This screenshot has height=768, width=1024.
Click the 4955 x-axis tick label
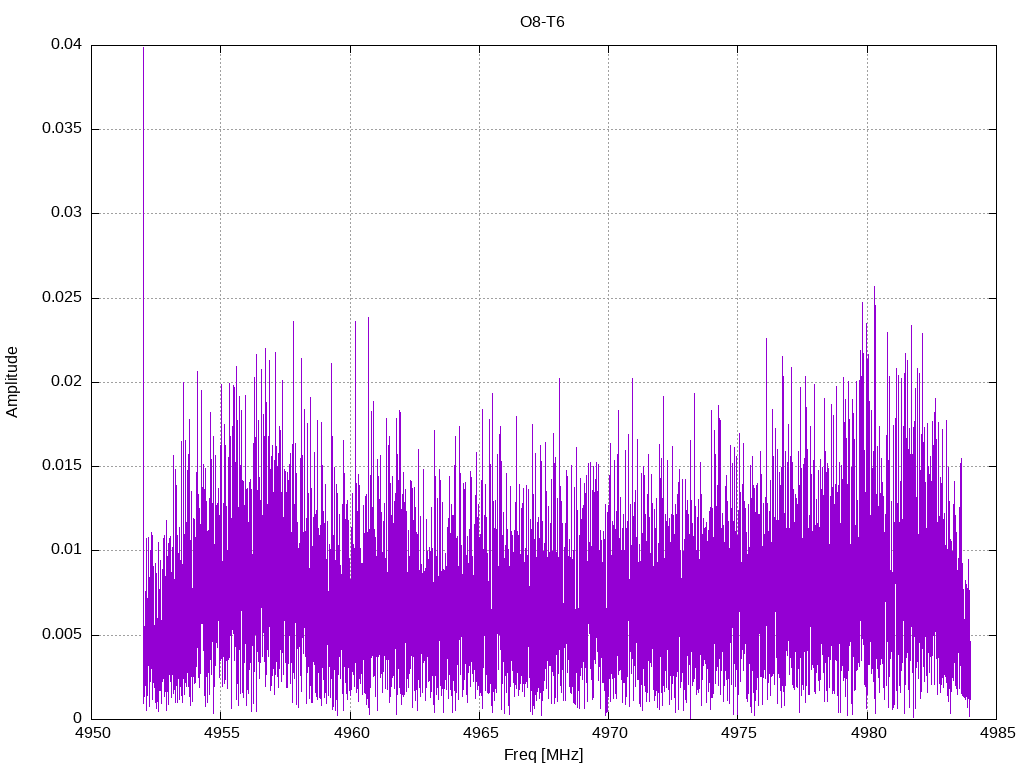click(x=221, y=733)
